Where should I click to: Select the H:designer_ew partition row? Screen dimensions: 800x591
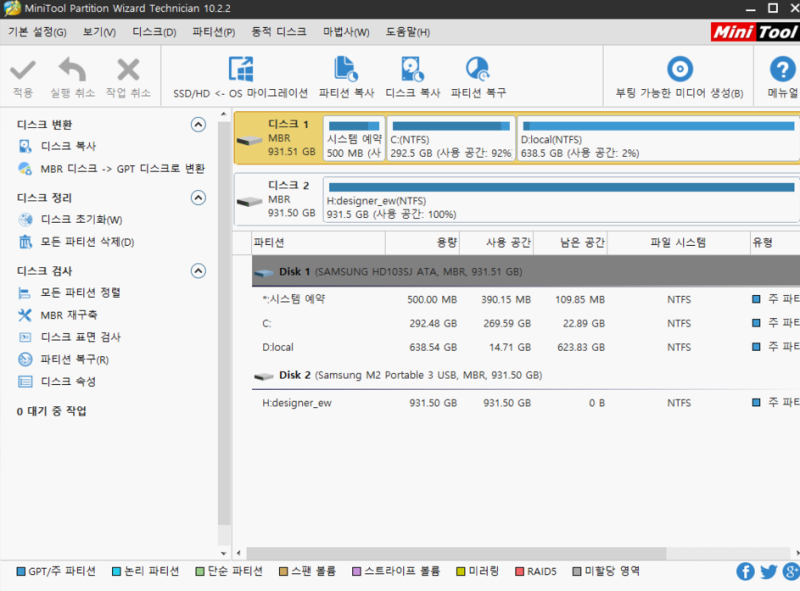[526, 403]
